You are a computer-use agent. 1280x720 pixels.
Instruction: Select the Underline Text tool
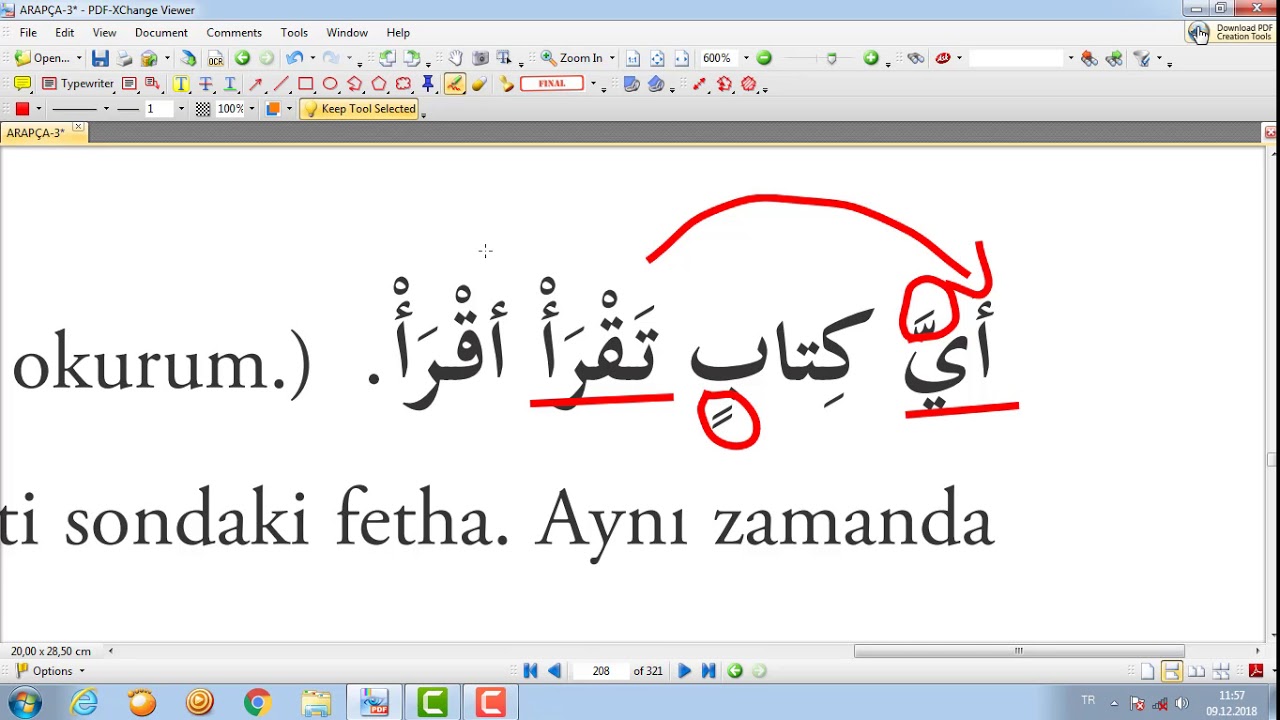click(x=230, y=84)
